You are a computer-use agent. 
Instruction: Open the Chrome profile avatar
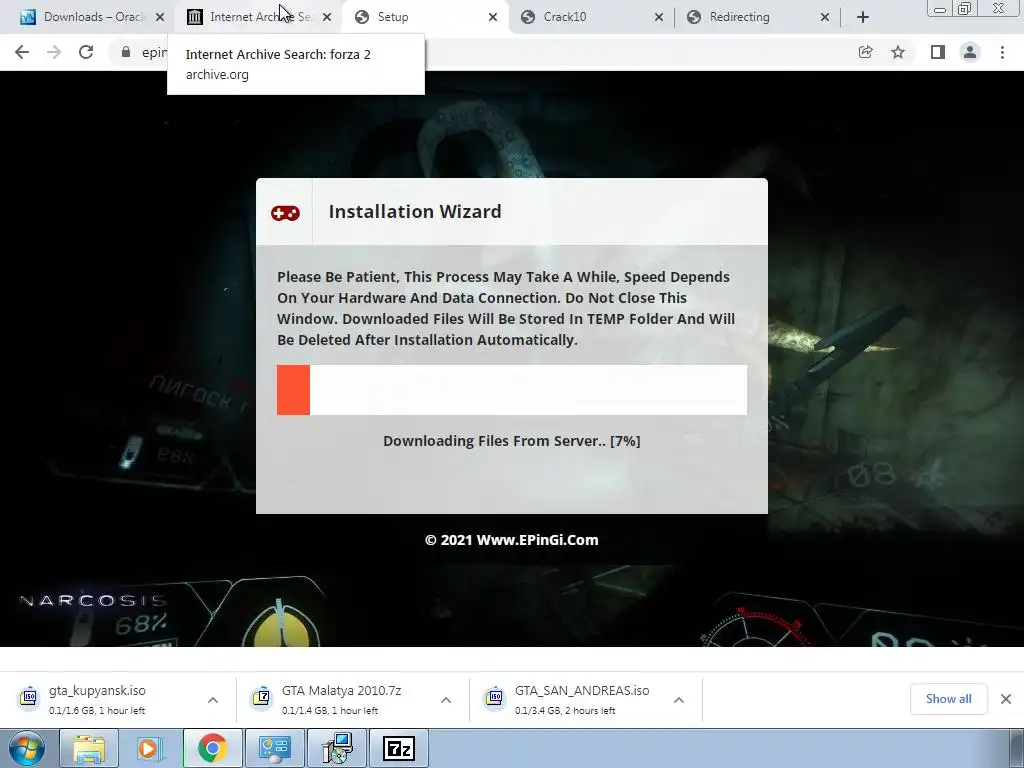tap(970, 52)
